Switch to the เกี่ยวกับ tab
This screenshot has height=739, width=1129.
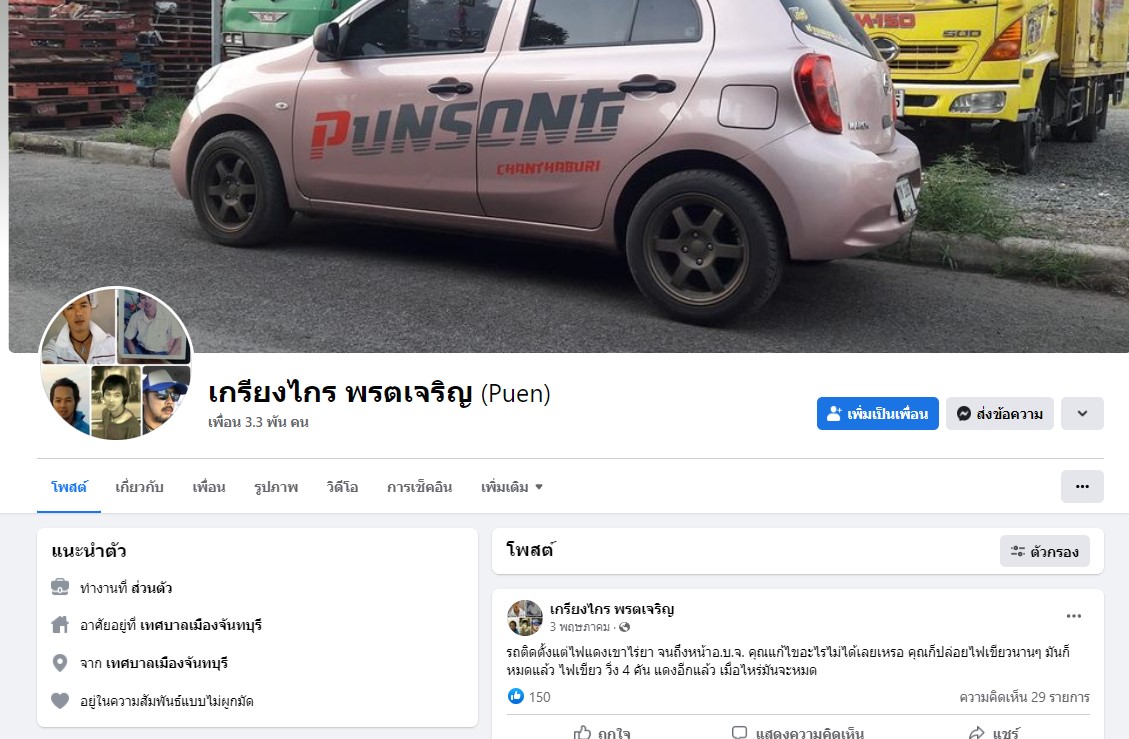tap(139, 487)
